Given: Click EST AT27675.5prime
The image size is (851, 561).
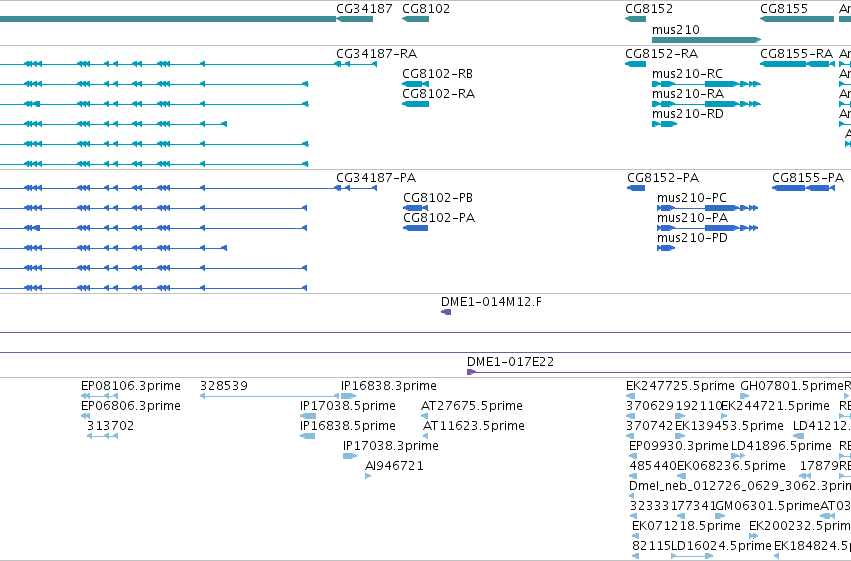Looking at the screenshot, I should click(472, 406).
